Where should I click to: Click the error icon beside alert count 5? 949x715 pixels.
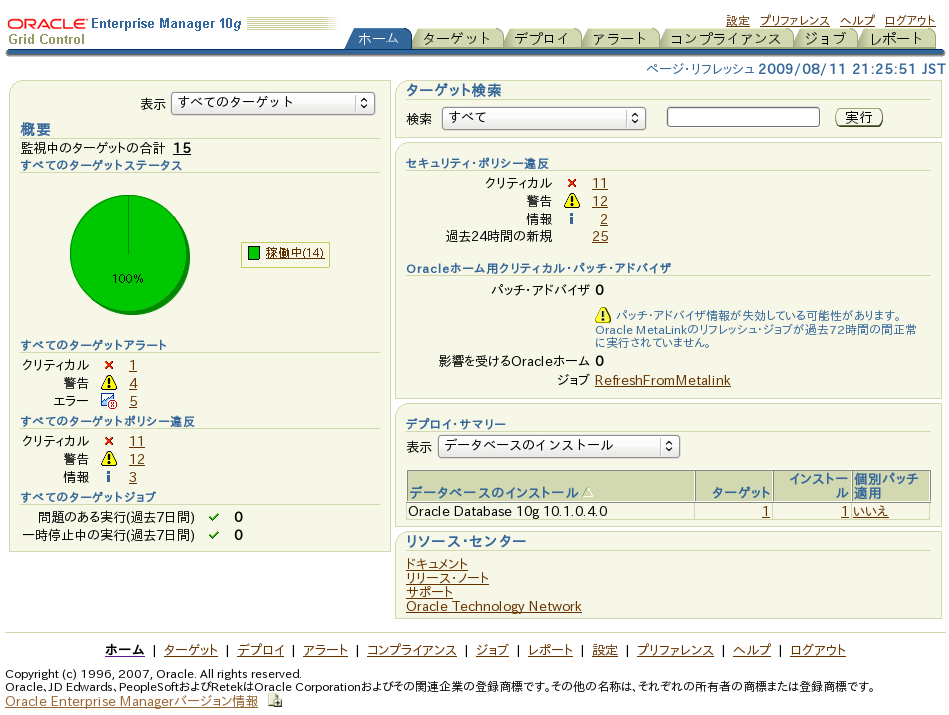109,401
